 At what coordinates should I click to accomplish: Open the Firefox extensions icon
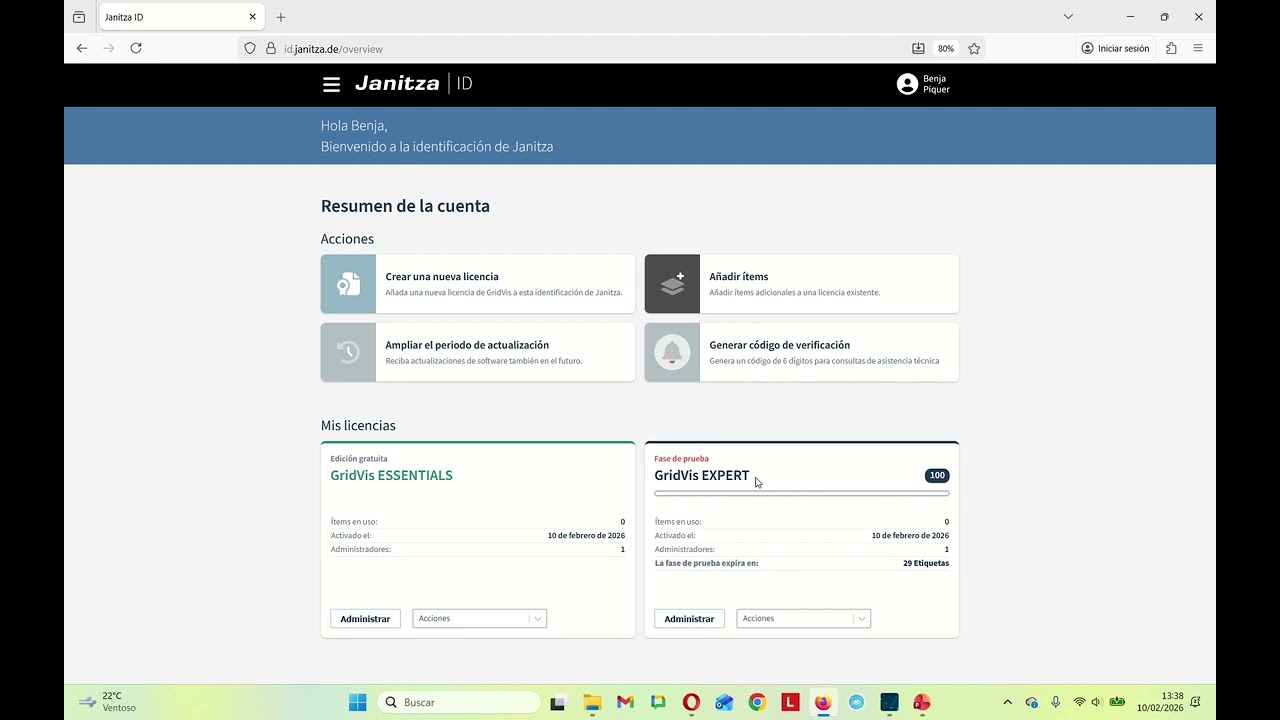coord(1171,48)
